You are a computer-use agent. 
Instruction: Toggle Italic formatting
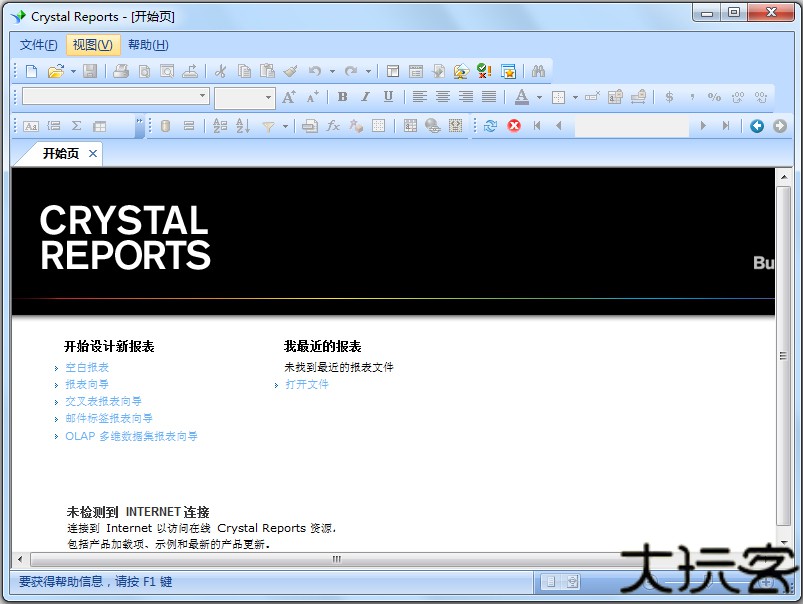tap(365, 97)
